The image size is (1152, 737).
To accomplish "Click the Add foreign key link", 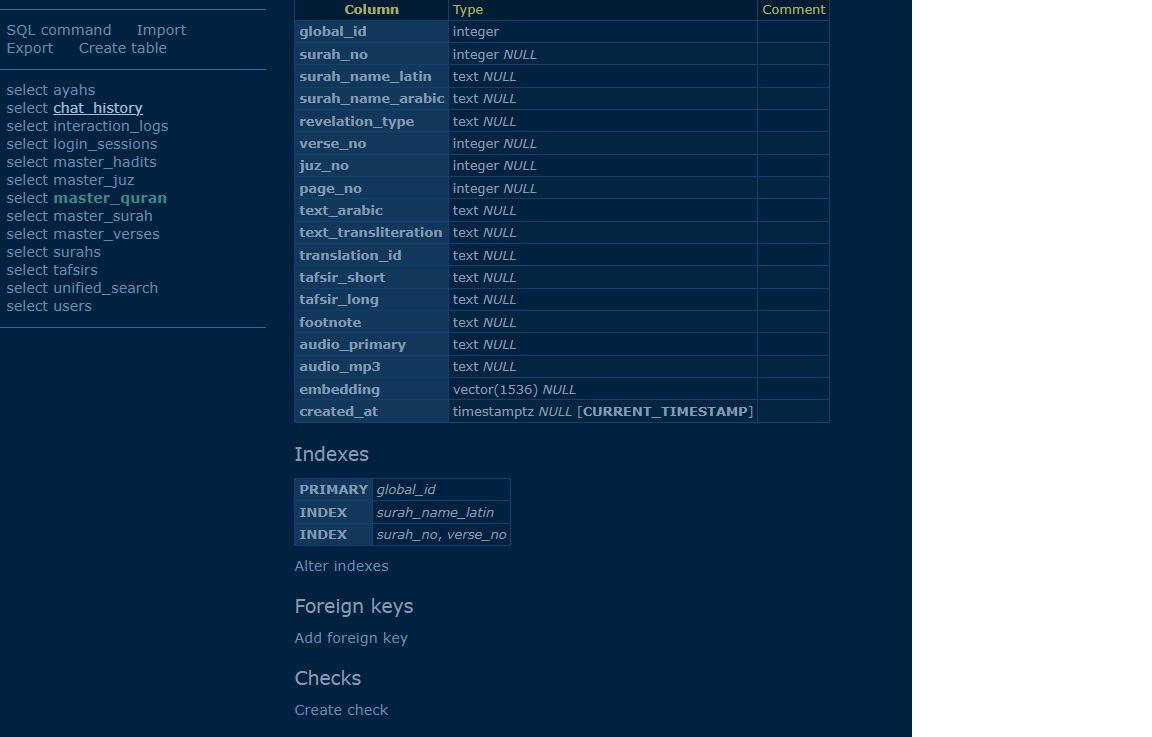I will coord(351,638).
